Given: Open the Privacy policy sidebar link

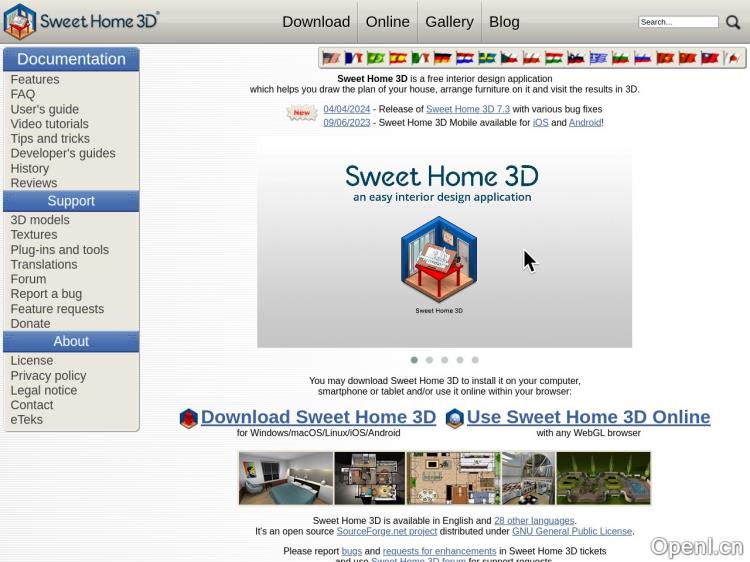Looking at the screenshot, I should (48, 375).
